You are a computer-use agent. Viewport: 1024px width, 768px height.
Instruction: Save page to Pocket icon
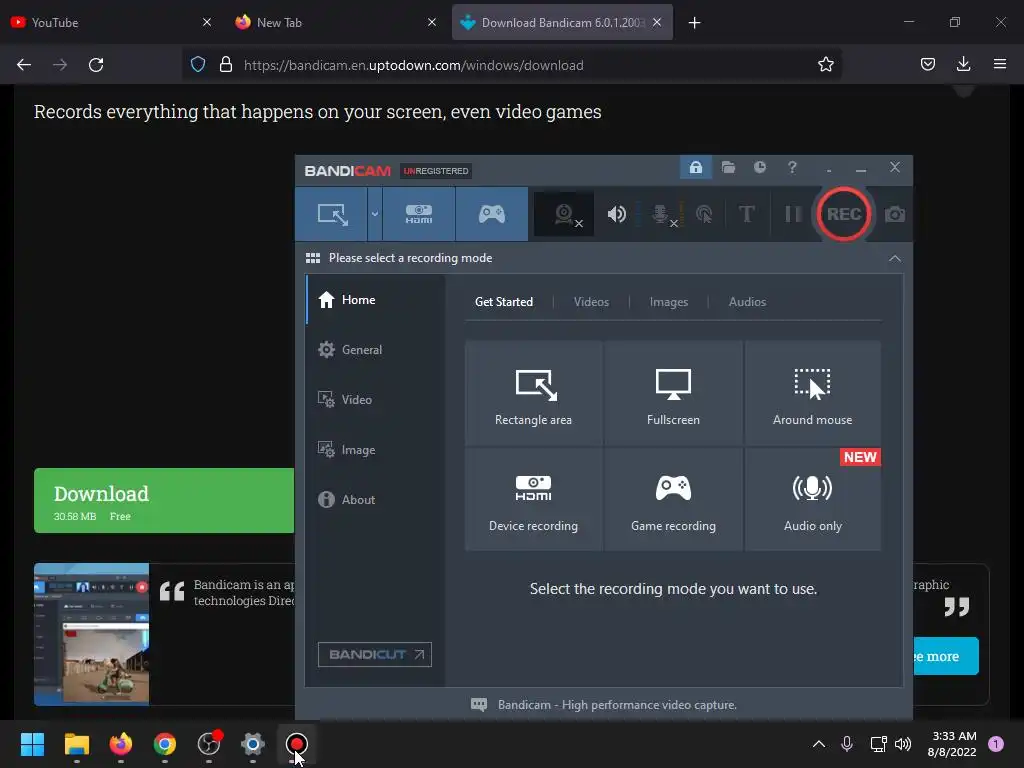click(x=927, y=65)
